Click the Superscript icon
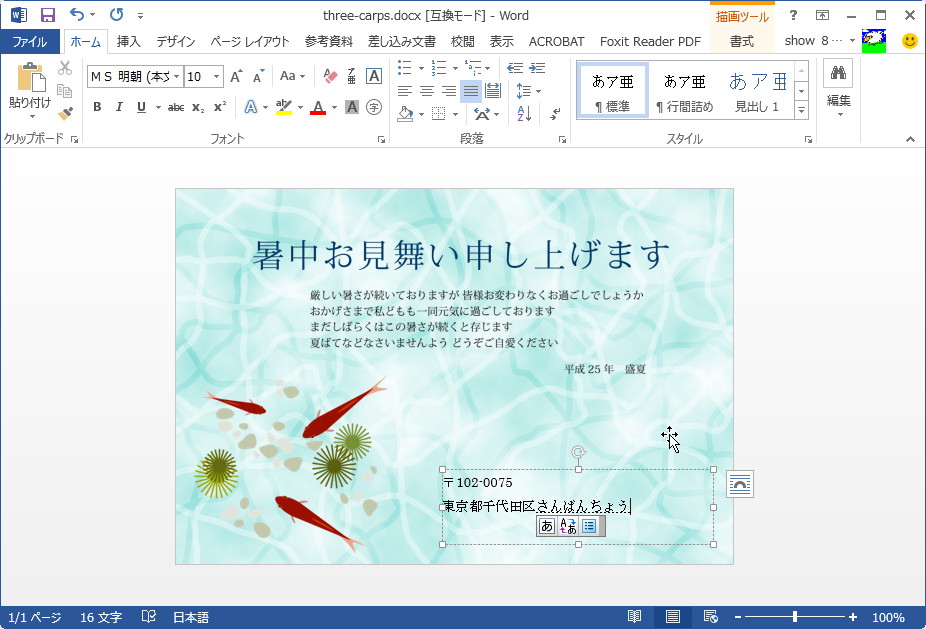The width and height of the screenshot is (926, 629). [220, 105]
